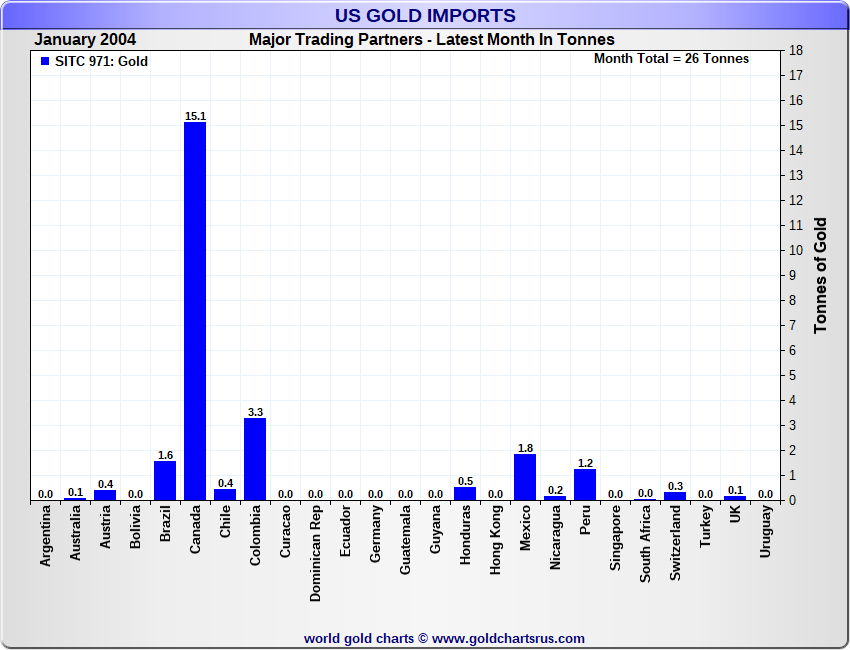Click the Guatemala axis label

click(x=405, y=539)
